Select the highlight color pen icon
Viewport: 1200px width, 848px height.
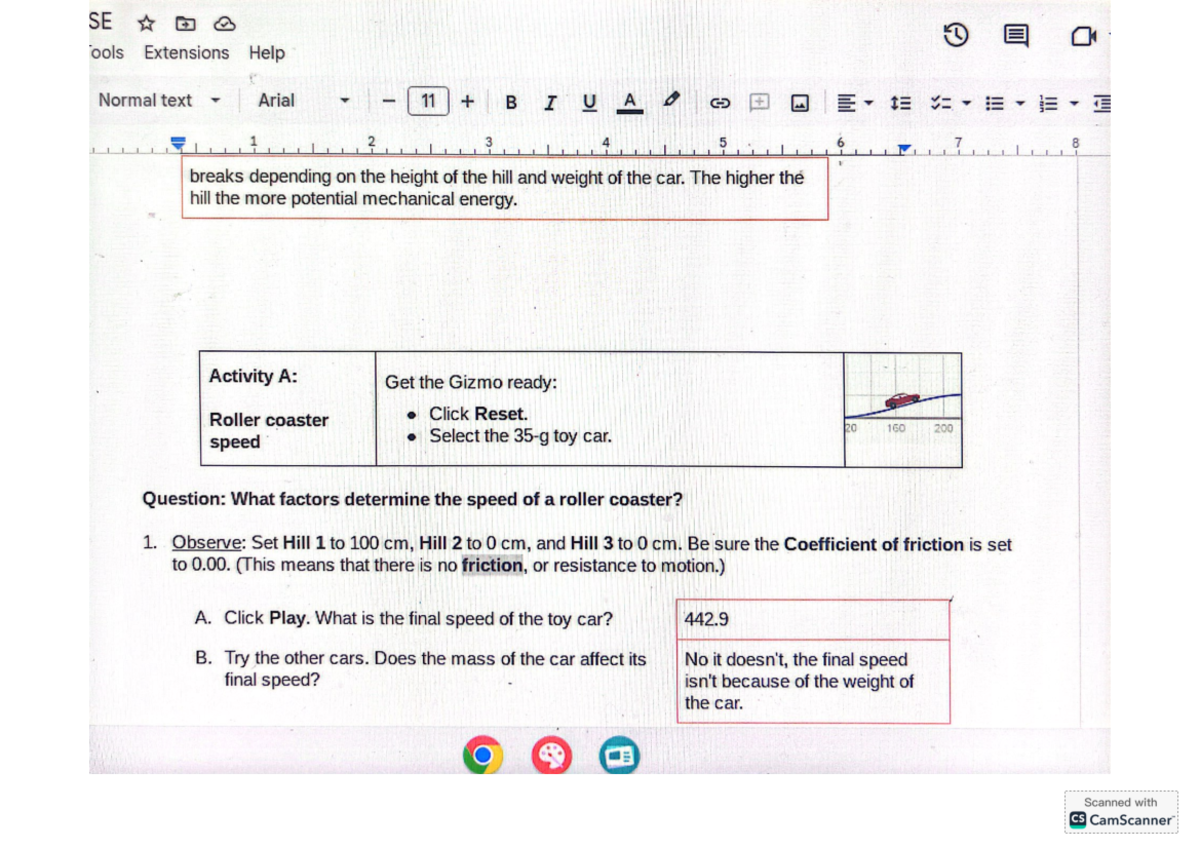click(x=672, y=100)
